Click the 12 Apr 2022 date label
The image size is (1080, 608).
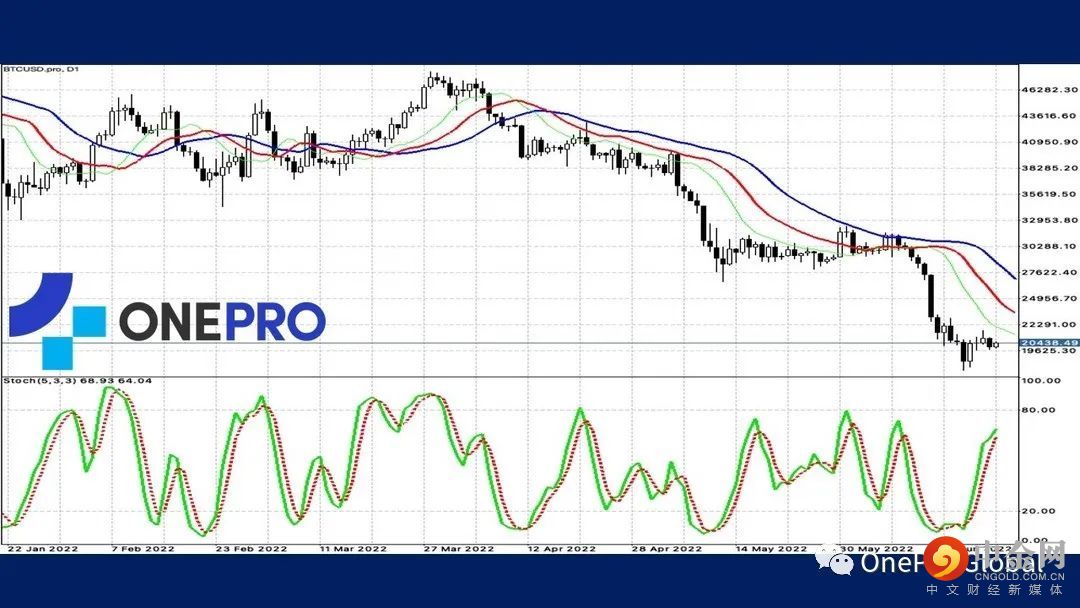[561, 549]
